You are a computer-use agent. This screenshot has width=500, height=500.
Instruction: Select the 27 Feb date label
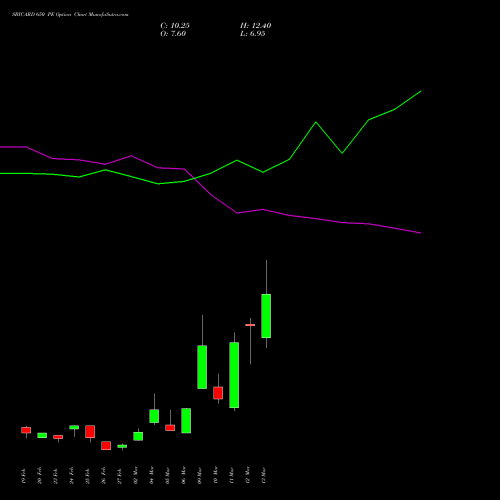(120, 476)
